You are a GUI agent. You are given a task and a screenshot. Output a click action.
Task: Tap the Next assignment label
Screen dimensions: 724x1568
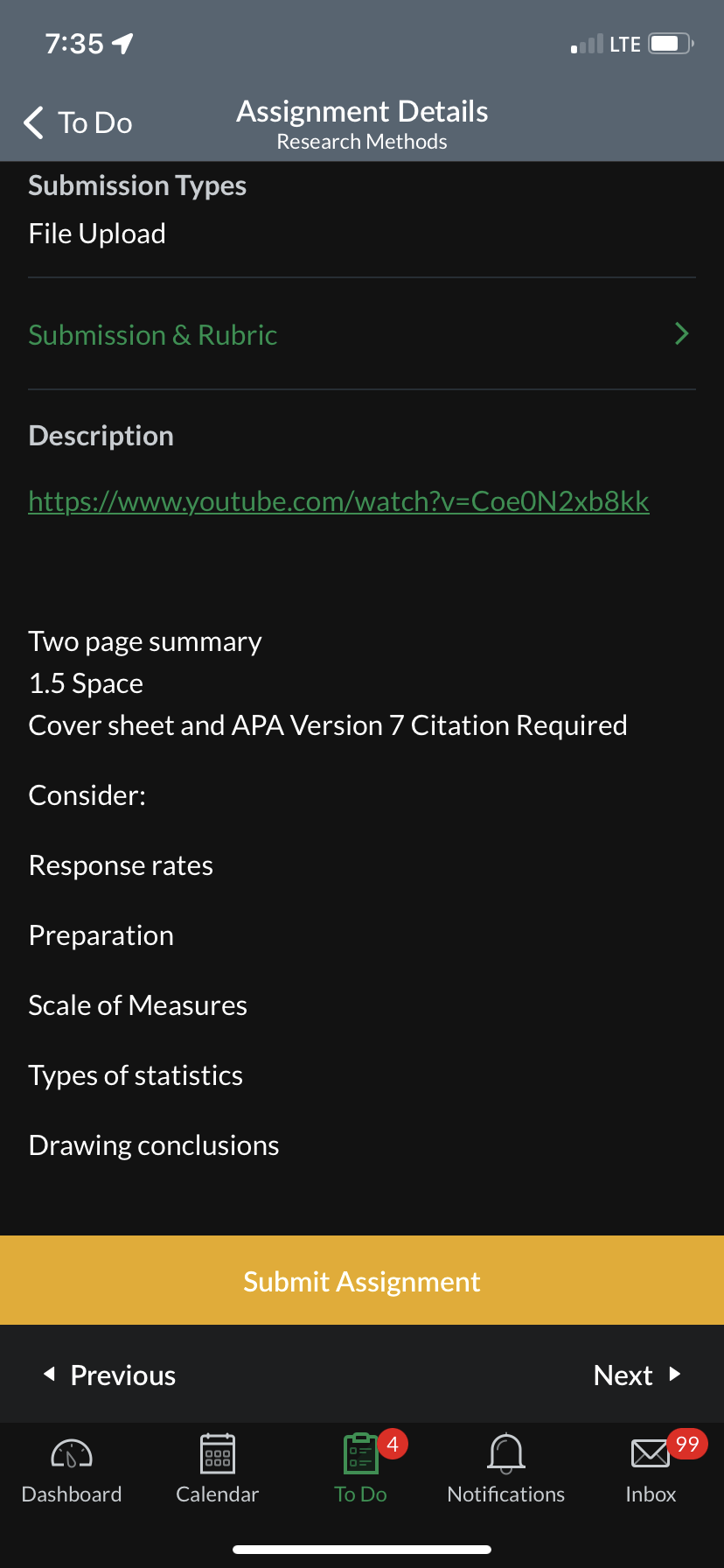[x=623, y=1375]
